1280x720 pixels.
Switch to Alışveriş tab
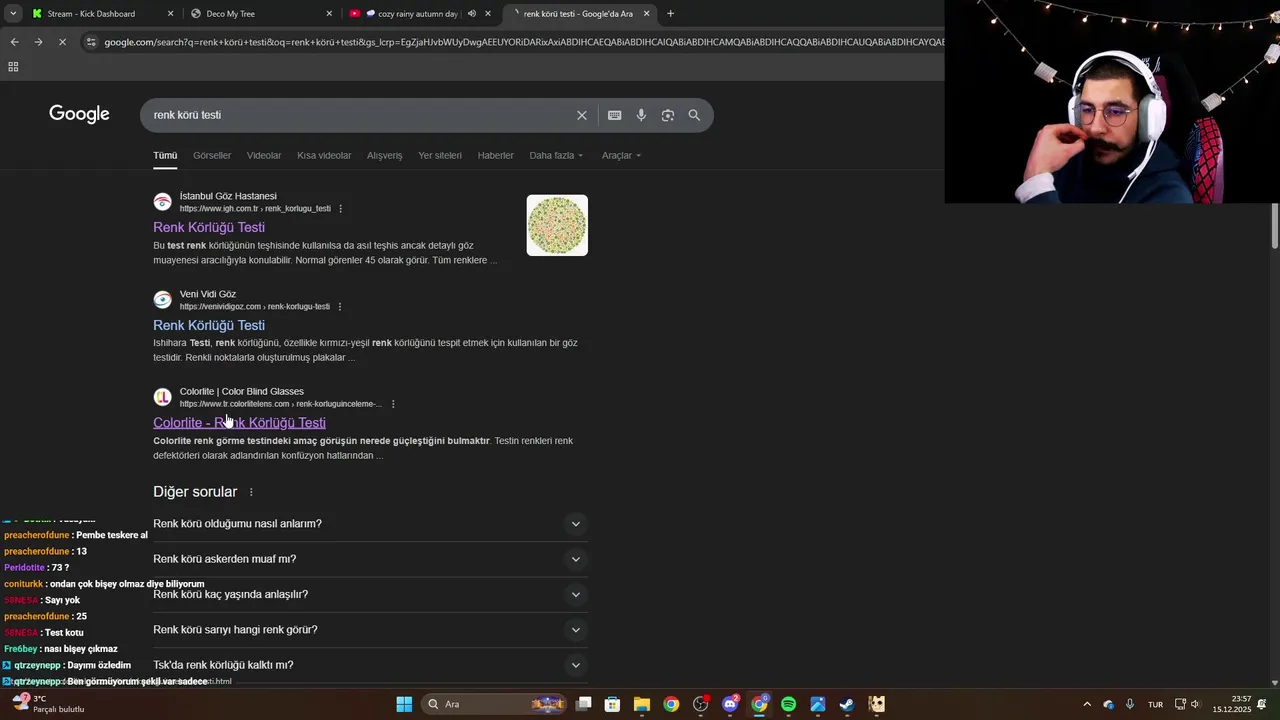[384, 155]
